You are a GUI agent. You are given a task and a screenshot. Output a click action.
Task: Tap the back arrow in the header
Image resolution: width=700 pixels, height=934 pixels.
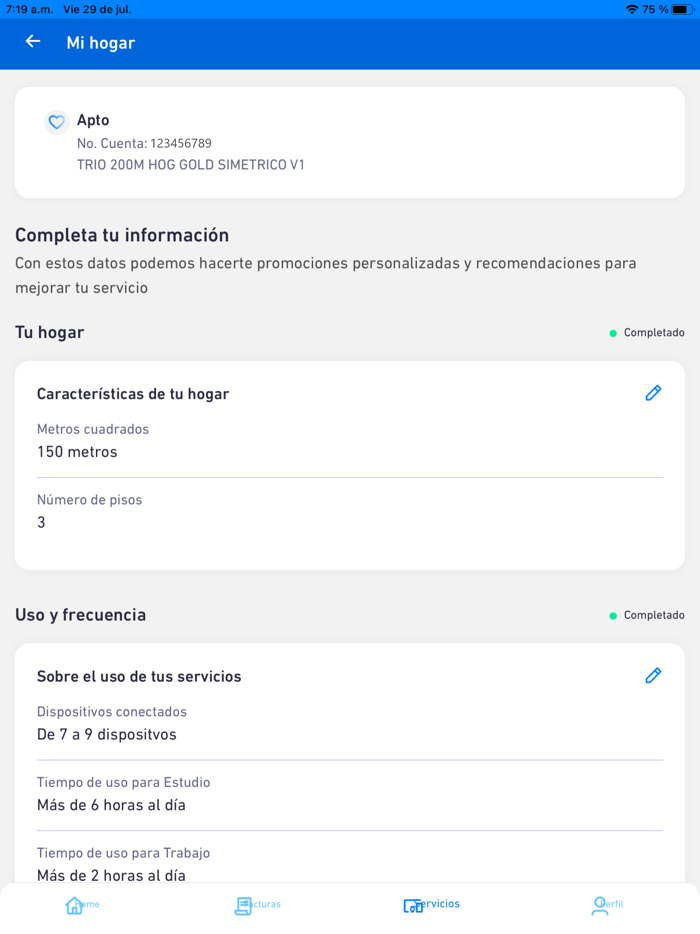click(x=33, y=43)
